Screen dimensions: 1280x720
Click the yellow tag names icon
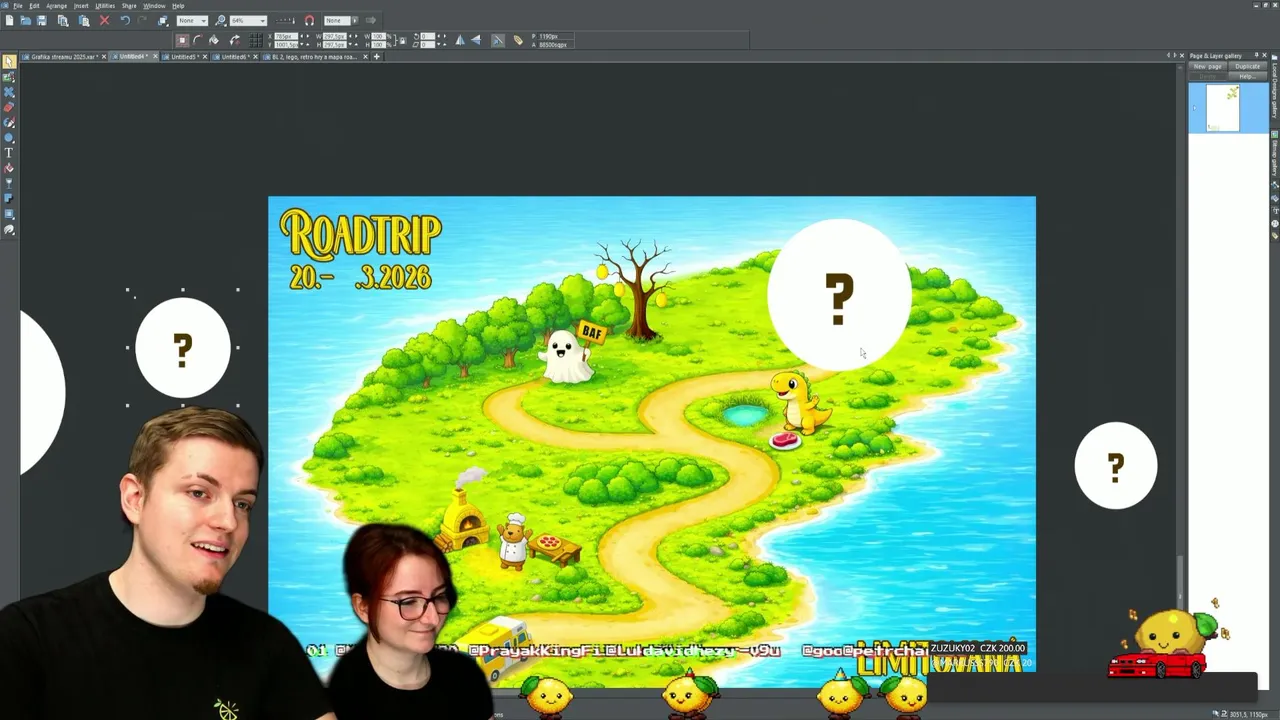[518, 40]
